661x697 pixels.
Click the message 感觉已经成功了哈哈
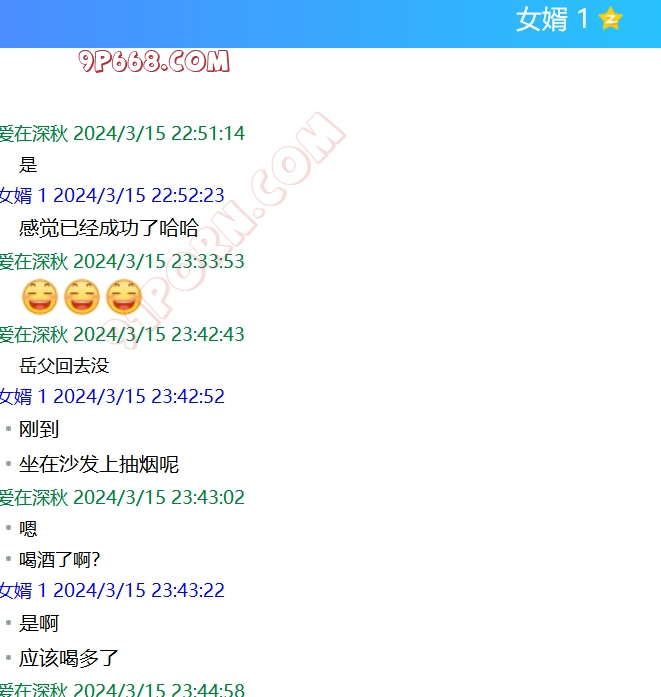tap(109, 227)
